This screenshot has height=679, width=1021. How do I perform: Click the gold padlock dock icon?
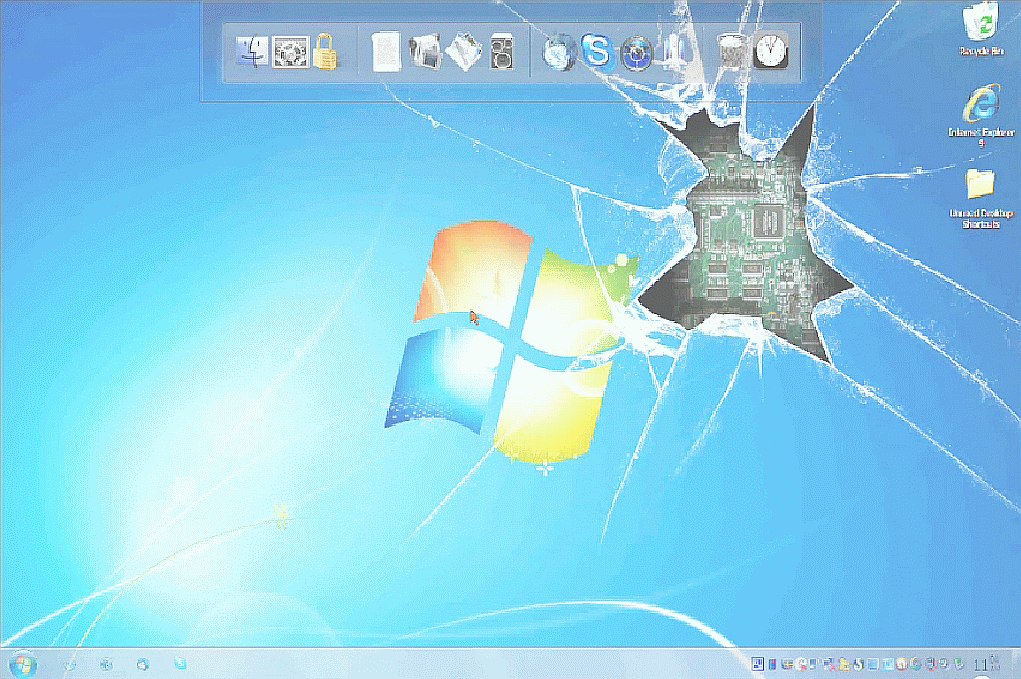coord(325,51)
